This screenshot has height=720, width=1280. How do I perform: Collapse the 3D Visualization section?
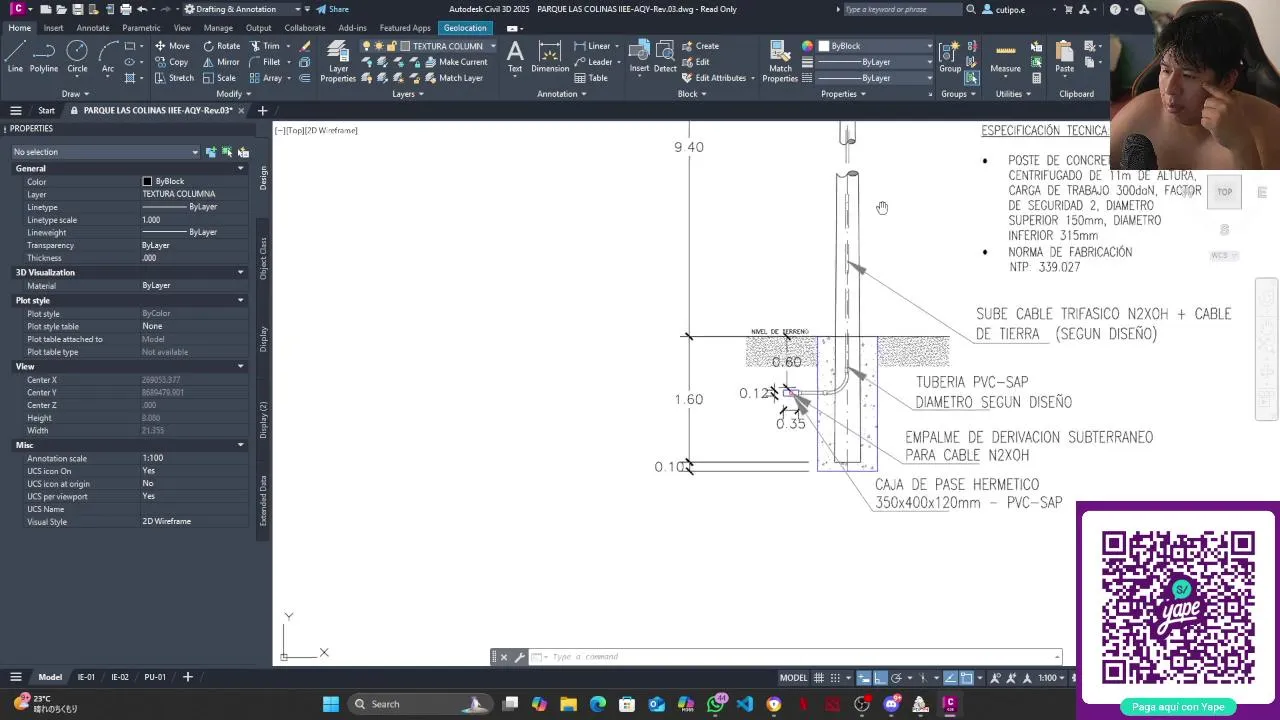pyautogui.click(x=240, y=272)
